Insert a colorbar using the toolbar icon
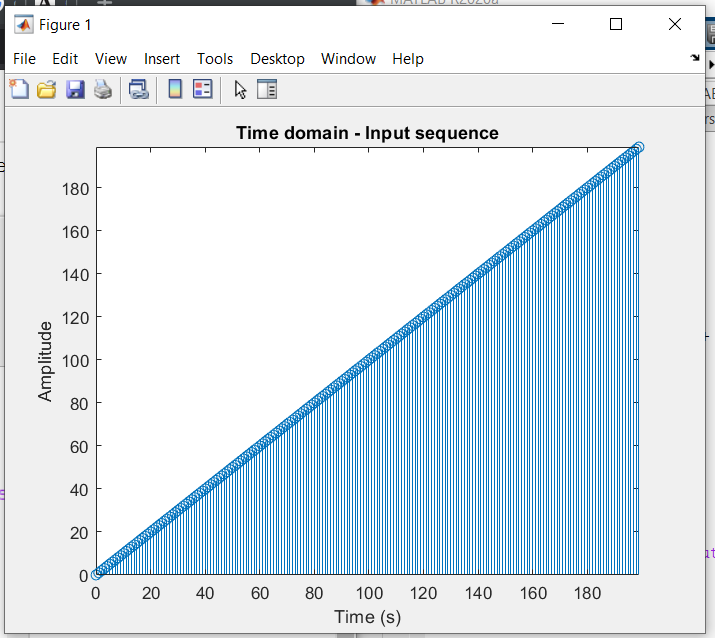 [x=174, y=90]
